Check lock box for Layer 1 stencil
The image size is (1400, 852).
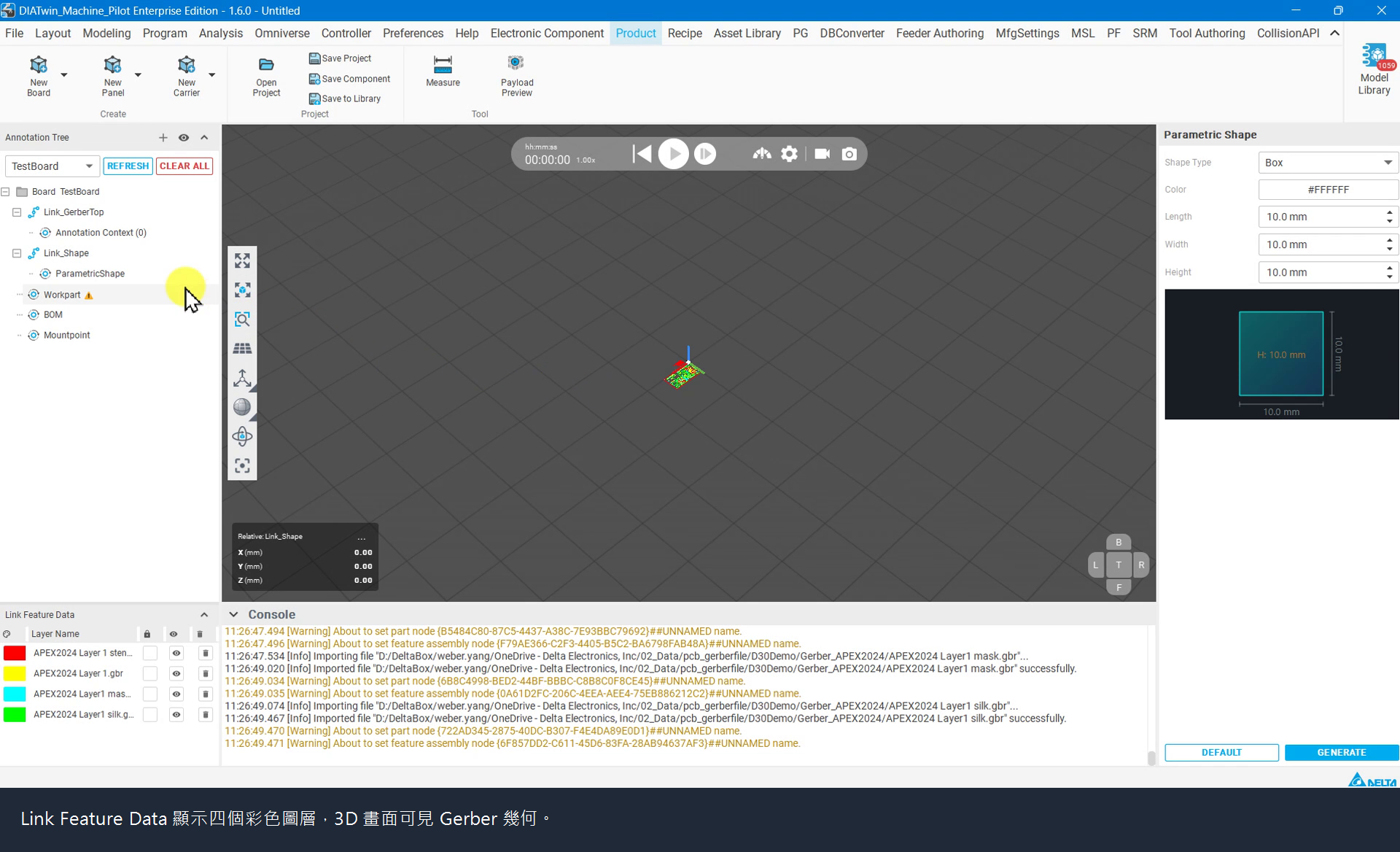149,653
